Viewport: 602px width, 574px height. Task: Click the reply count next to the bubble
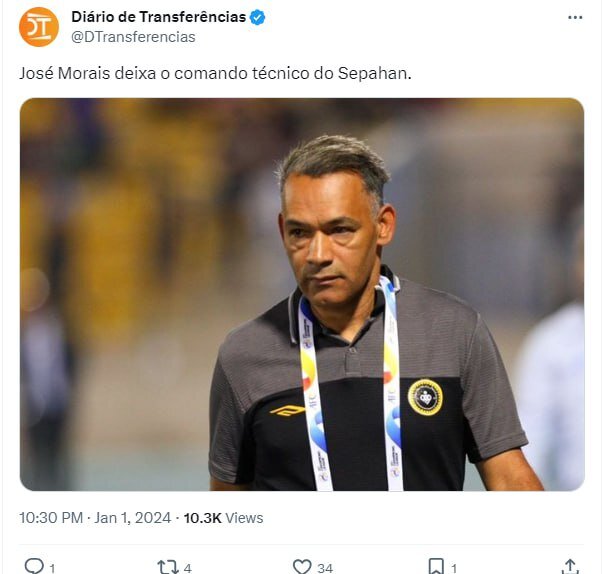[x=52, y=568]
